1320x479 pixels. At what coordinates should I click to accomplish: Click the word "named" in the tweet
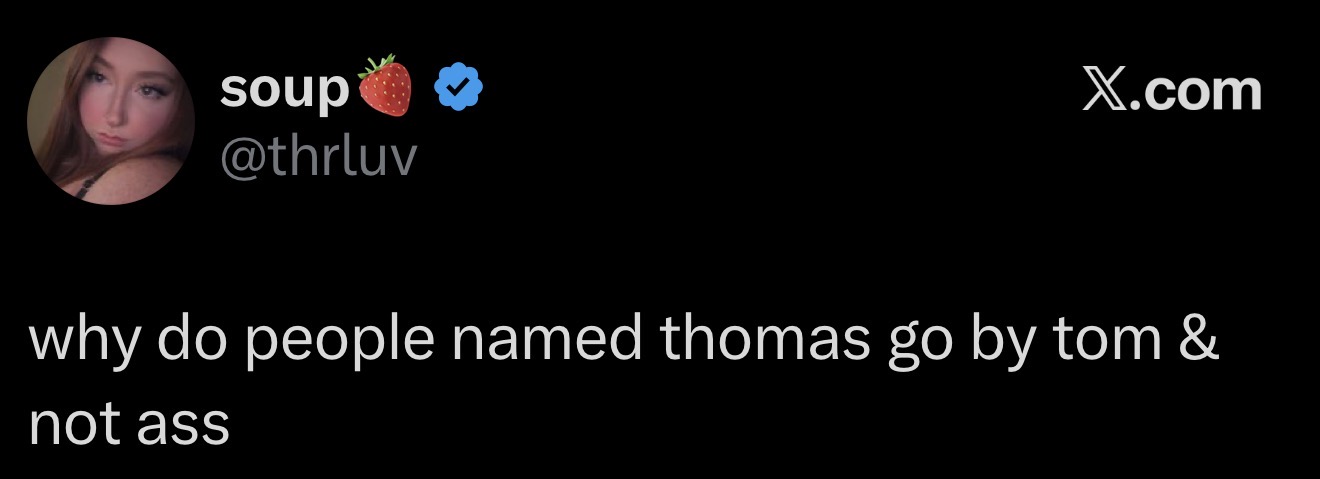point(546,340)
